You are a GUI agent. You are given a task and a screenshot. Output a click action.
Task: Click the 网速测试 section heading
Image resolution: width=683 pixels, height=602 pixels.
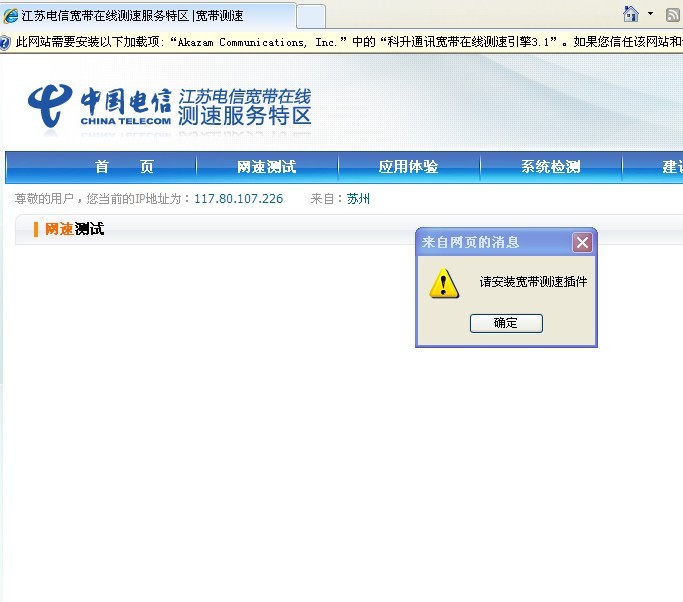click(74, 229)
